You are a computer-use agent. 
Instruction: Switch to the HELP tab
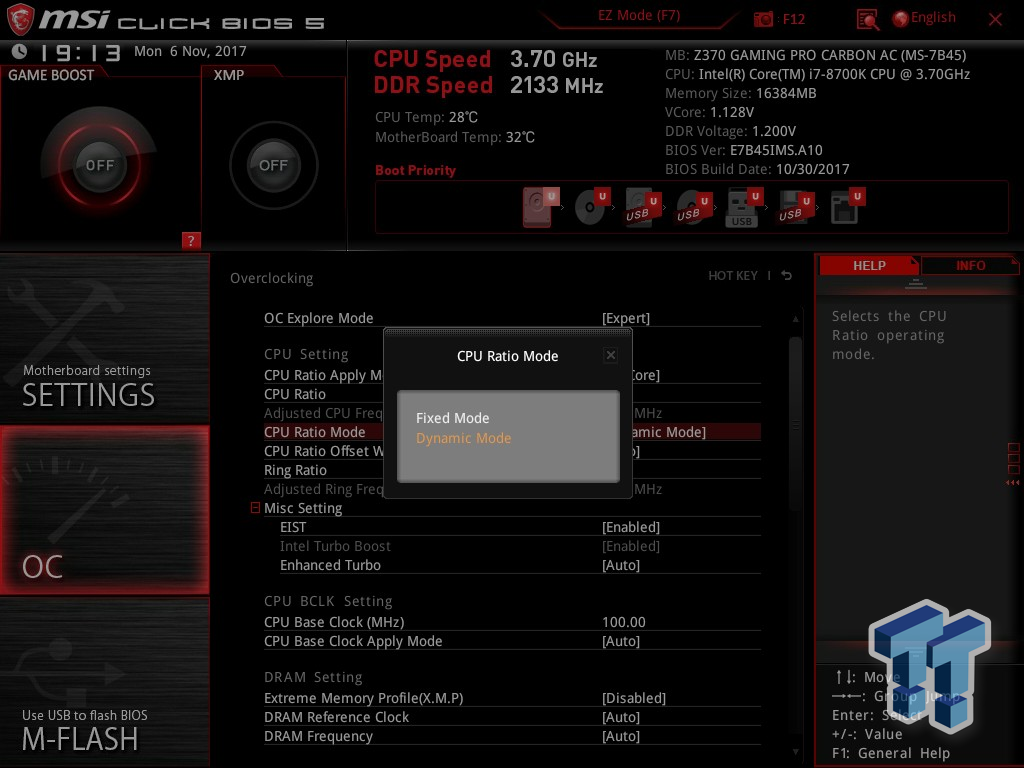[869, 266]
